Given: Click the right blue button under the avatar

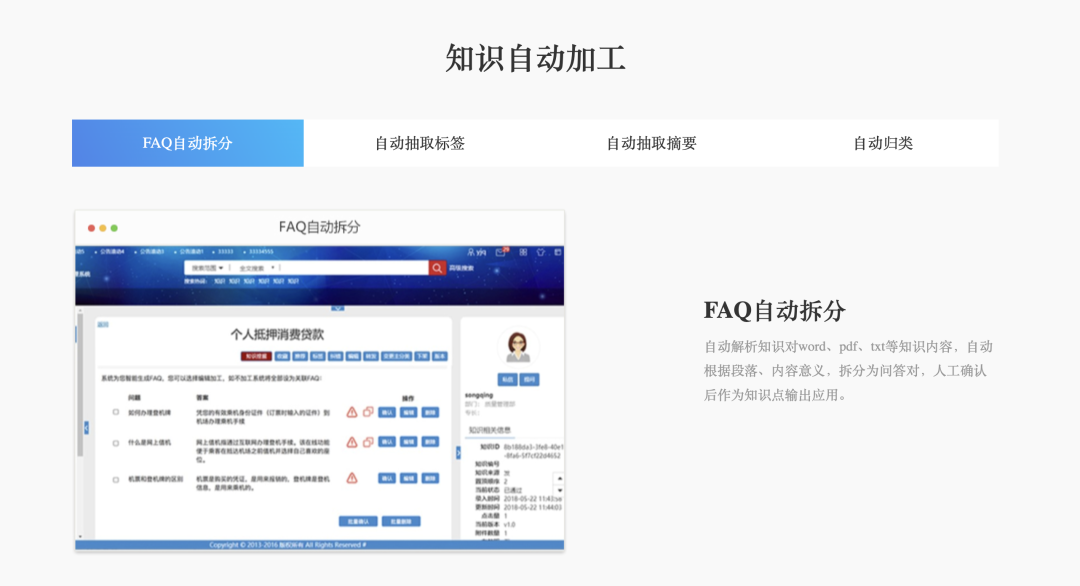Looking at the screenshot, I should (530, 379).
